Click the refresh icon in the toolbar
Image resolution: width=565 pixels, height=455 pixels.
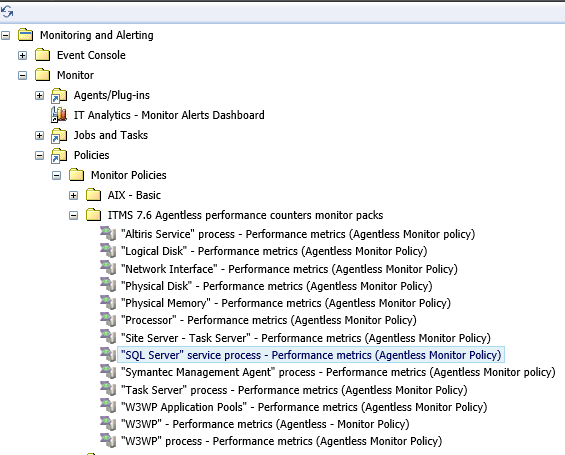7,12
